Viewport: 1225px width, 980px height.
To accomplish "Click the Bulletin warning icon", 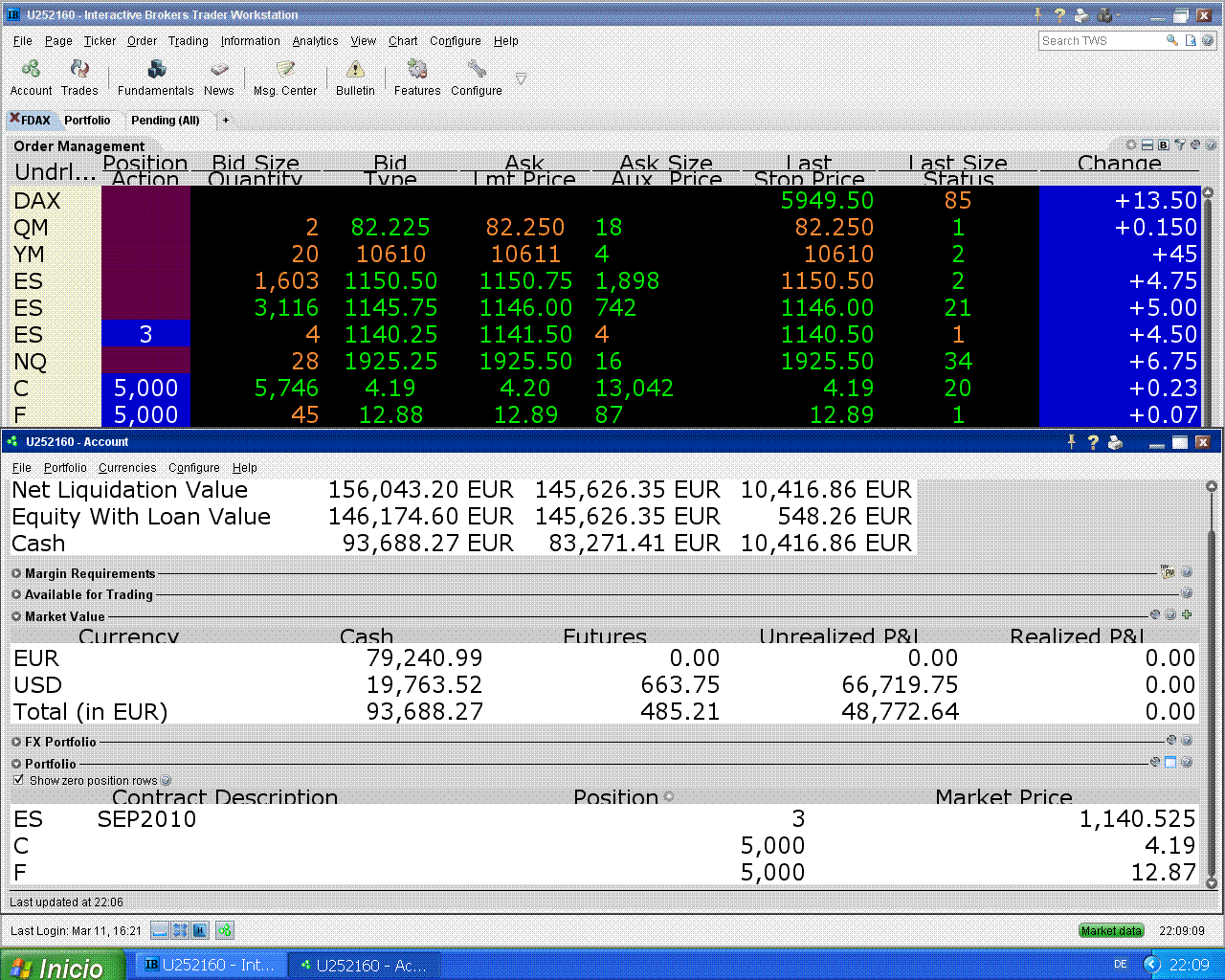I will click(355, 70).
